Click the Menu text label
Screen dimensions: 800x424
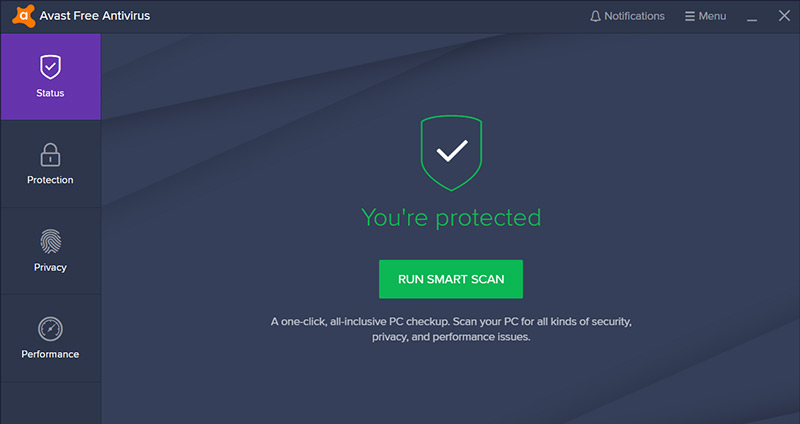pos(712,16)
